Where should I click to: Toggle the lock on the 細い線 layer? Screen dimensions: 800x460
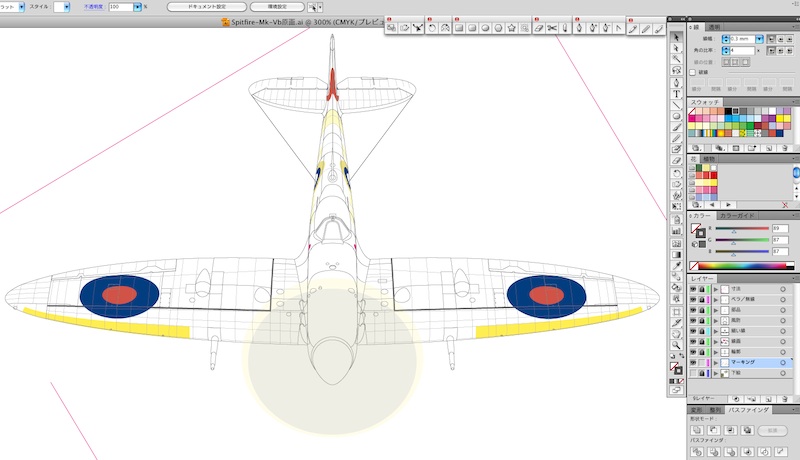[702, 331]
